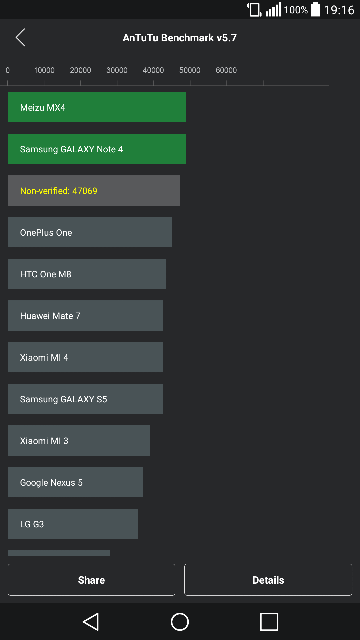
Task: Select the Google Nexus 5 bar
Action: click(x=76, y=482)
